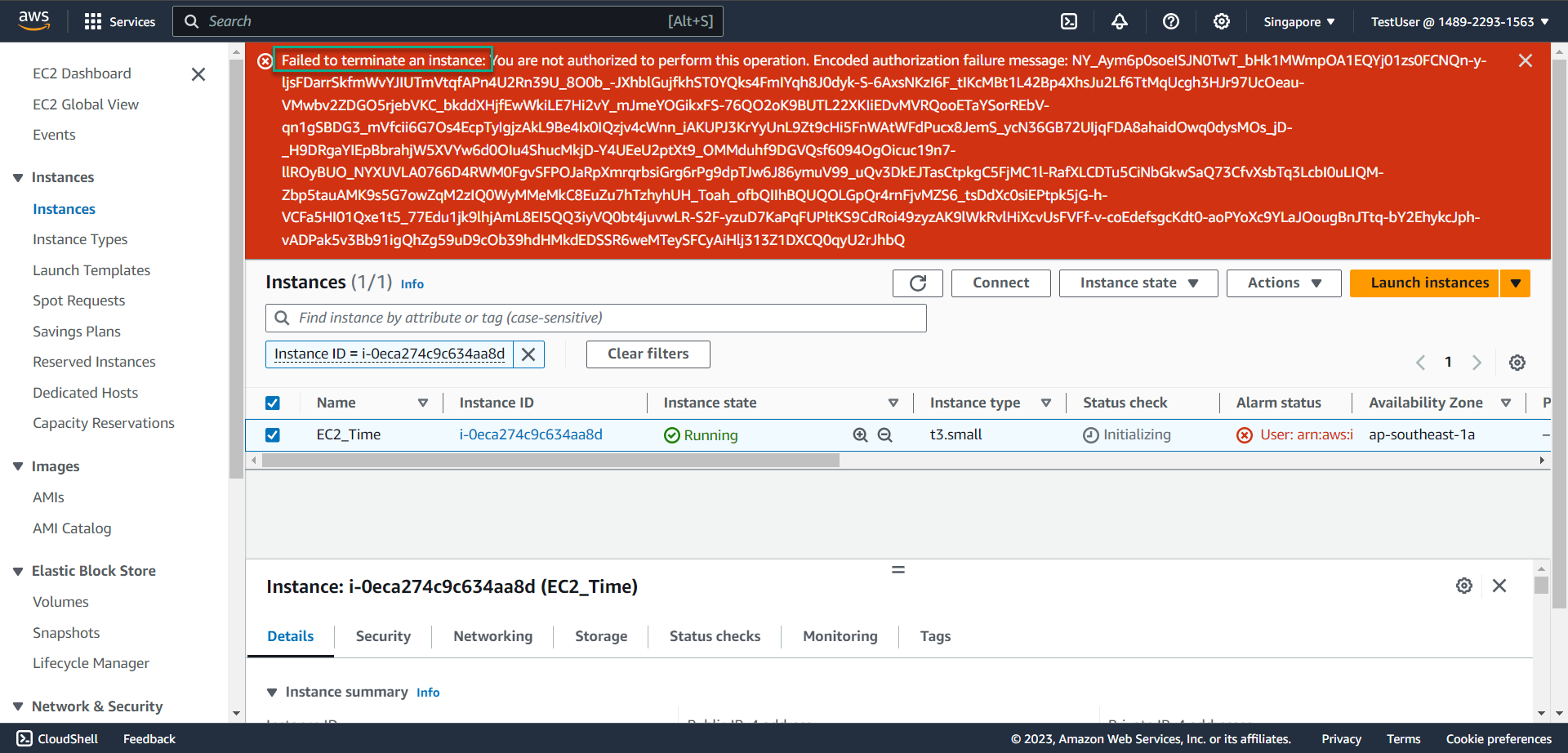Sort by Availability Zone column arrow
The height and width of the screenshot is (753, 1568).
(x=1506, y=403)
